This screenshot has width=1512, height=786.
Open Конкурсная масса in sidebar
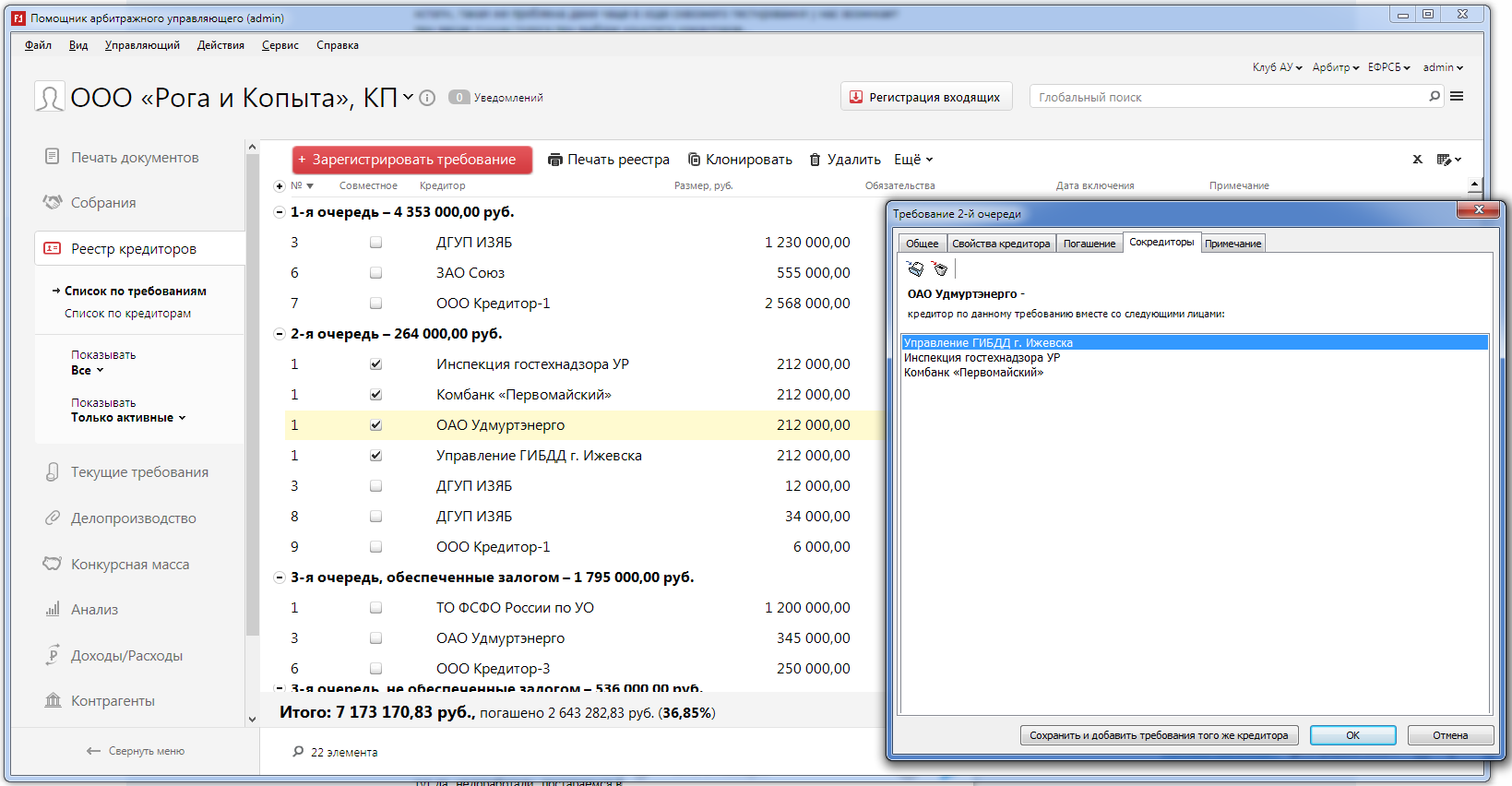(x=129, y=565)
